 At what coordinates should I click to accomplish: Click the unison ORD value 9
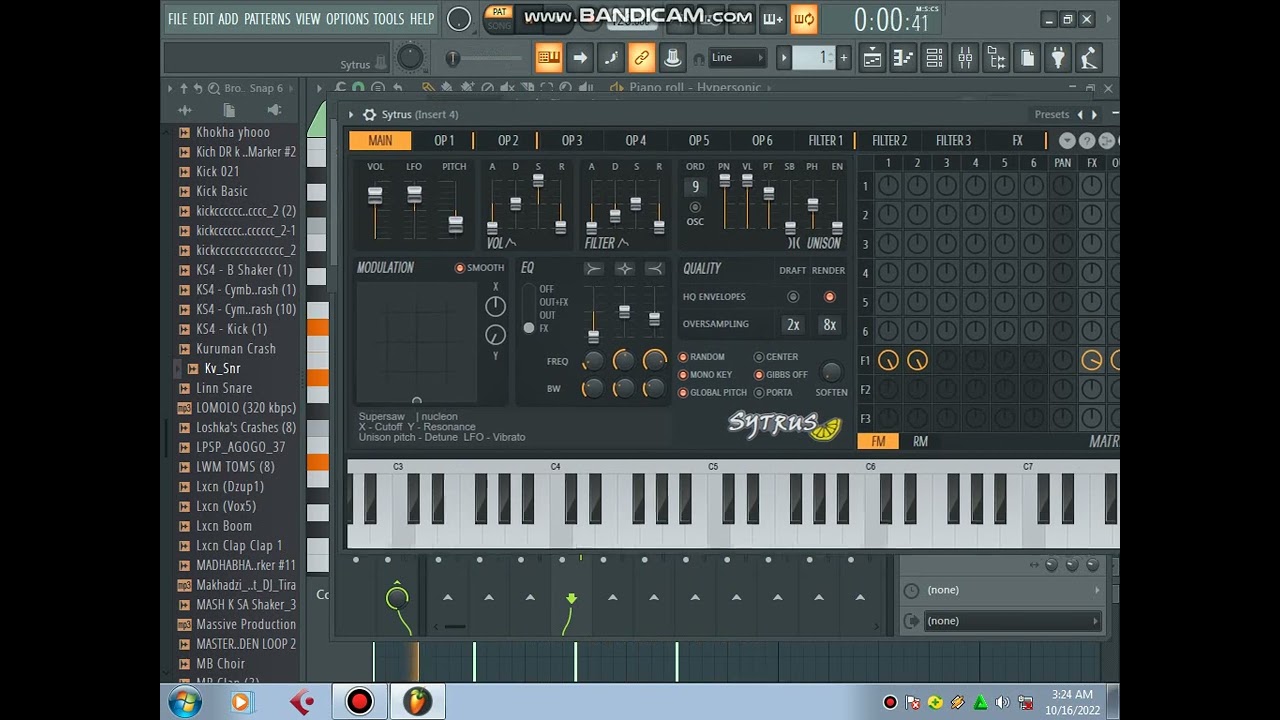695,187
